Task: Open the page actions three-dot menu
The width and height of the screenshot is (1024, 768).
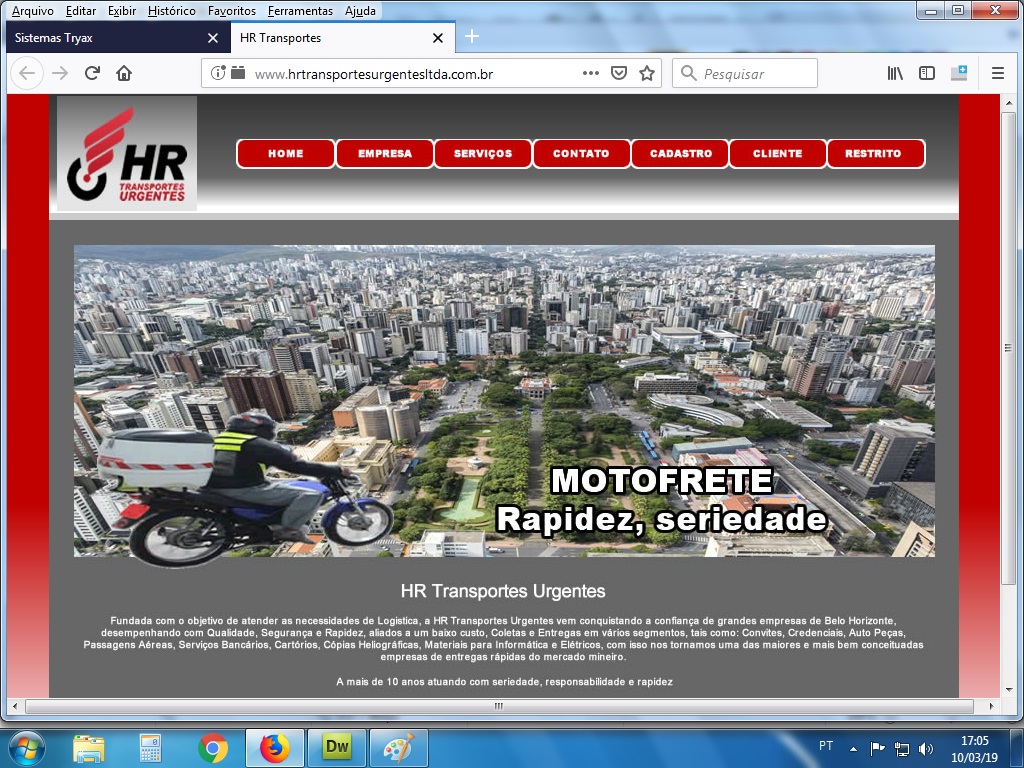Action: 590,73
